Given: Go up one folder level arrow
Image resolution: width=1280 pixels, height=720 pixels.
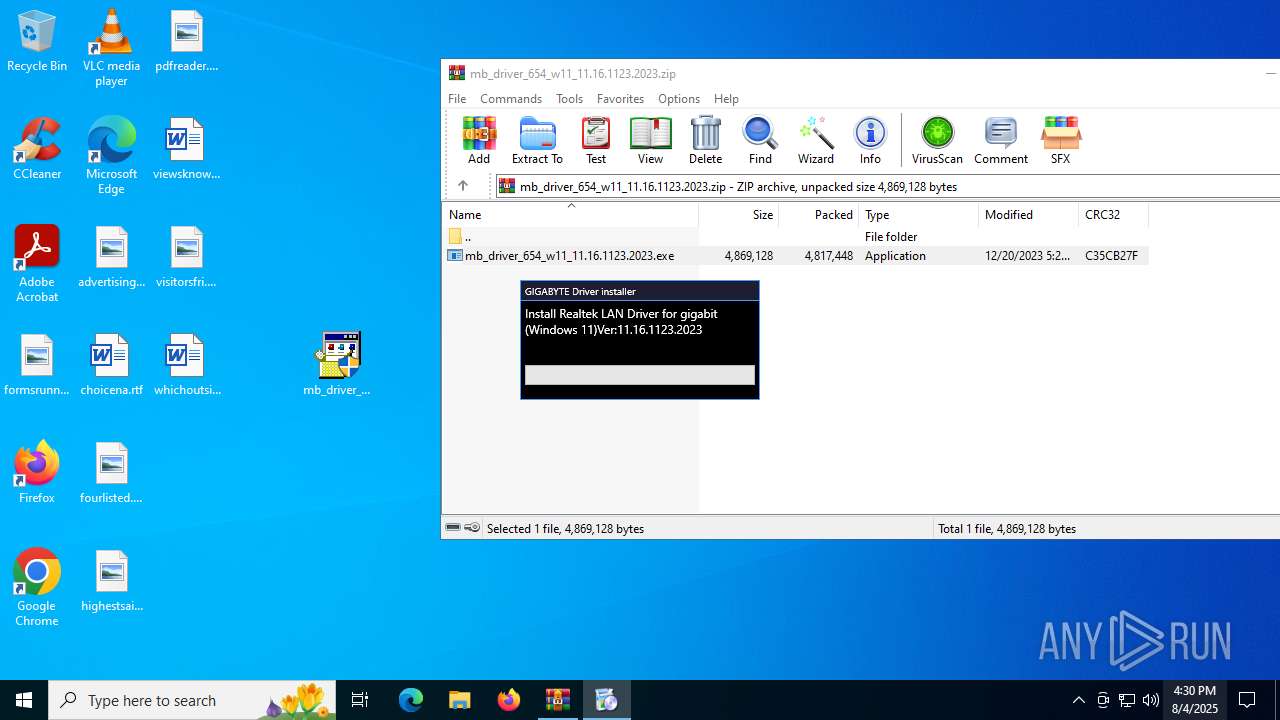Looking at the screenshot, I should click(463, 186).
